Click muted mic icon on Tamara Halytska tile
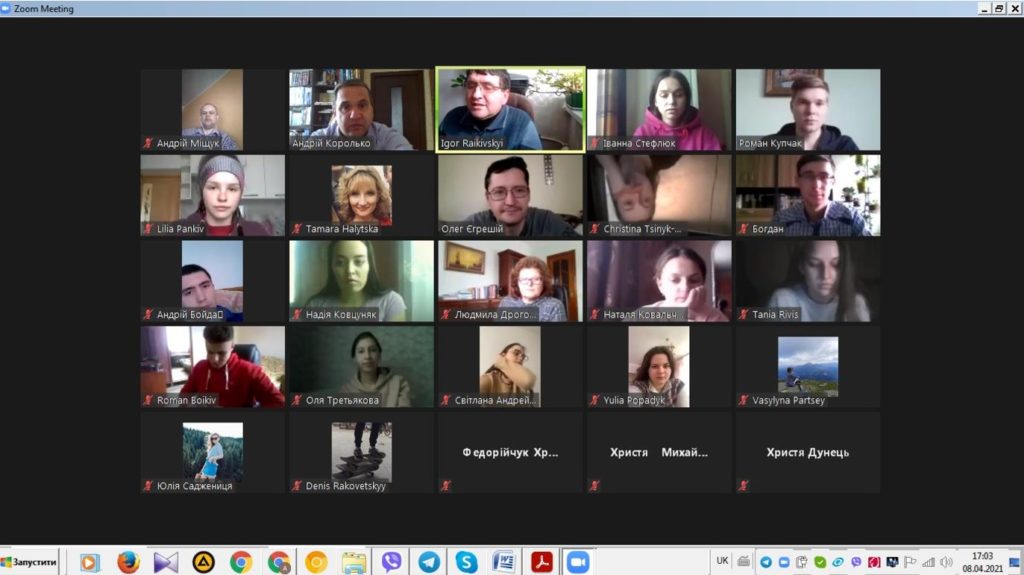The height and width of the screenshot is (575, 1024). coord(297,229)
